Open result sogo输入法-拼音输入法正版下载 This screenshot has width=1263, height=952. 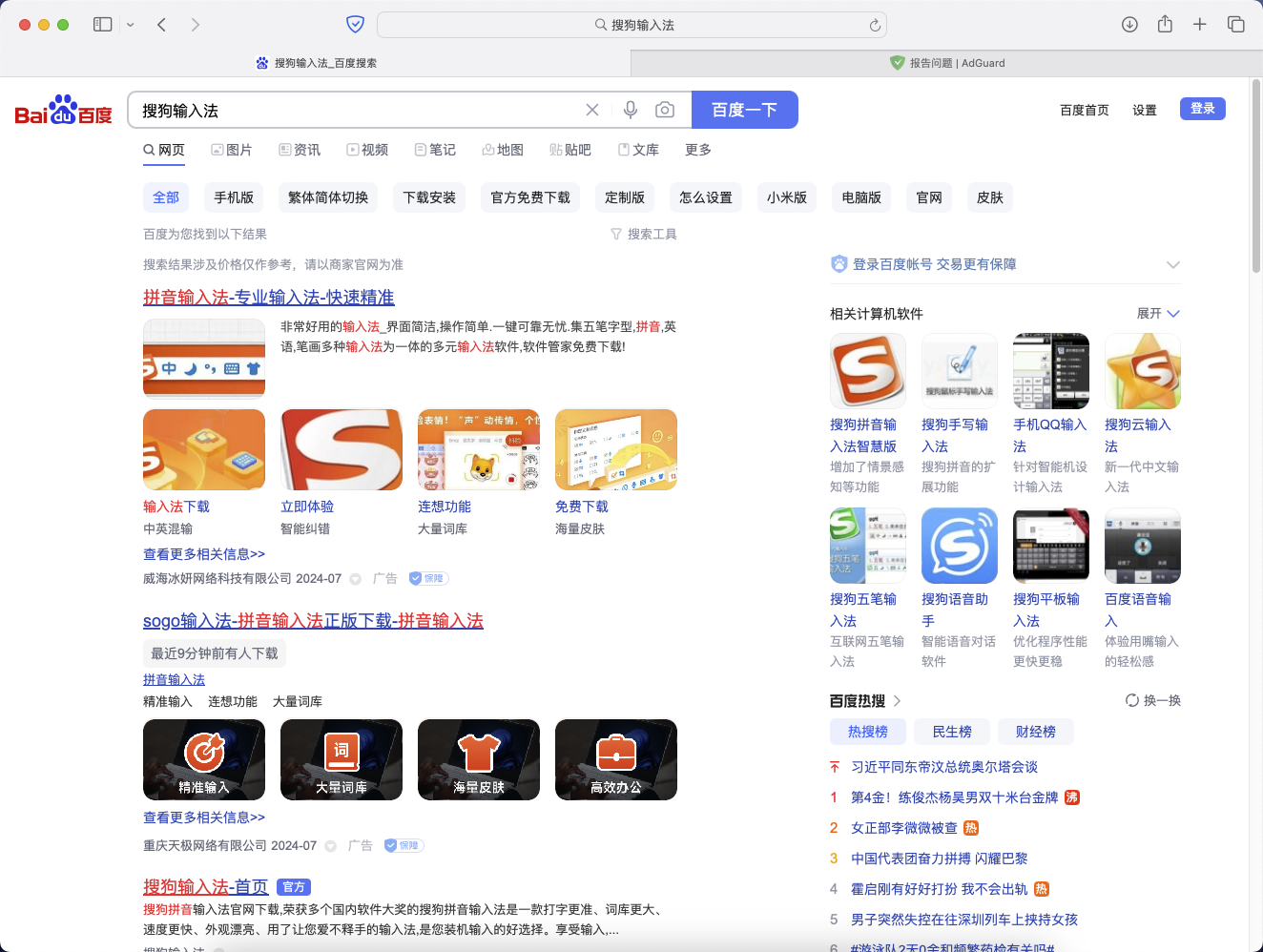[313, 621]
